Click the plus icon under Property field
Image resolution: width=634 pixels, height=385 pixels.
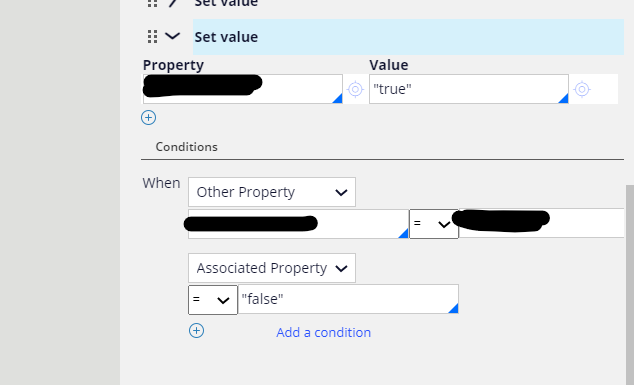point(148,118)
